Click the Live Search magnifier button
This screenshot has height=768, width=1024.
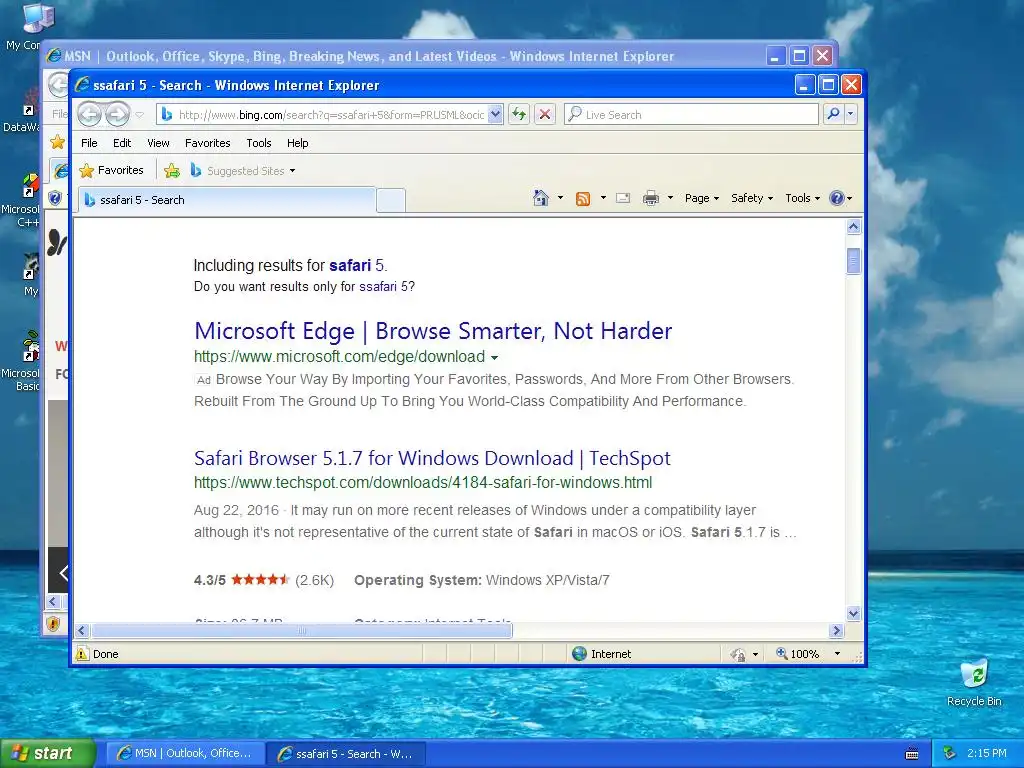[833, 114]
